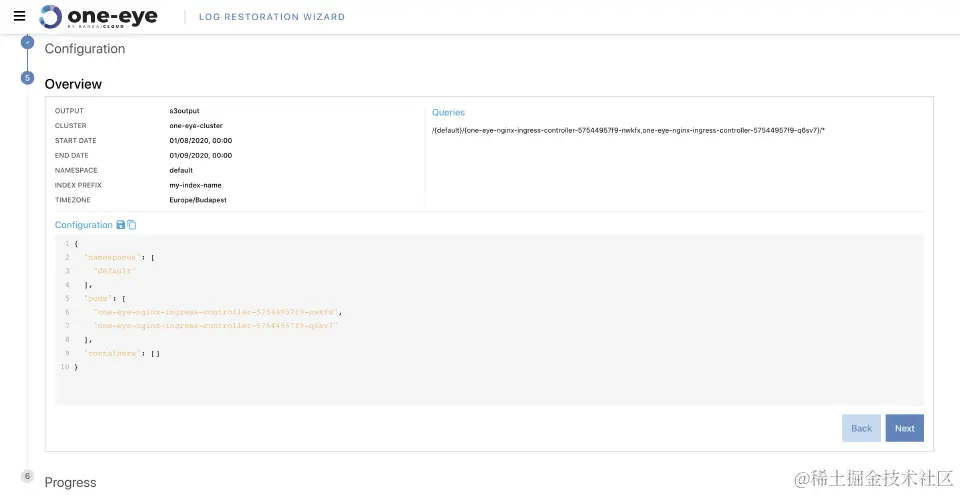This screenshot has height=495, width=960.
Task: Click the my-index-name value
Action: click(195, 185)
